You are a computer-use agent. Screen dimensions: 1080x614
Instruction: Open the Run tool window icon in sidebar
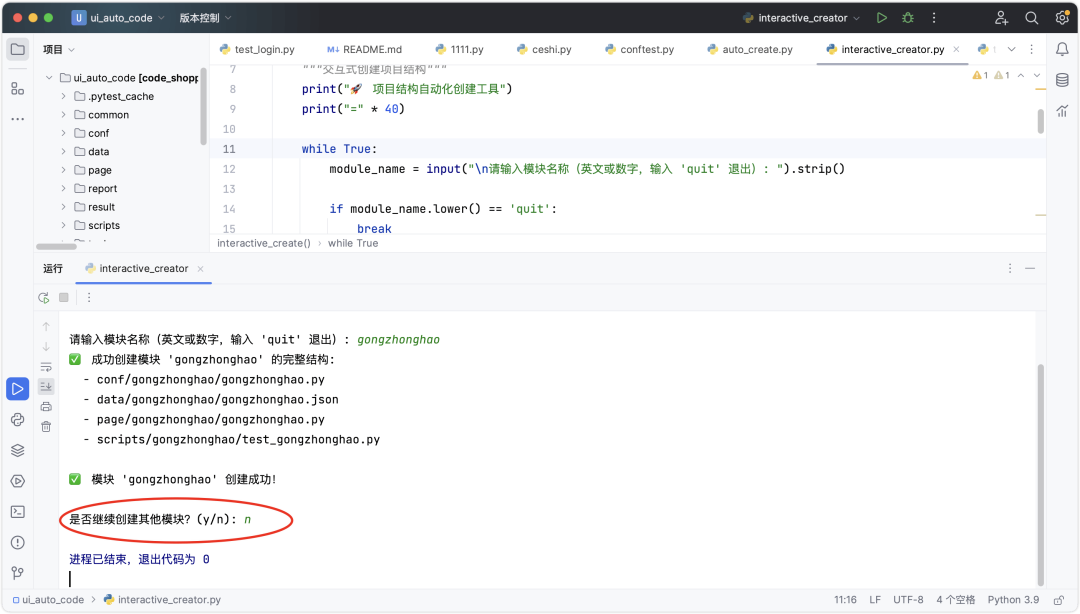click(18, 389)
